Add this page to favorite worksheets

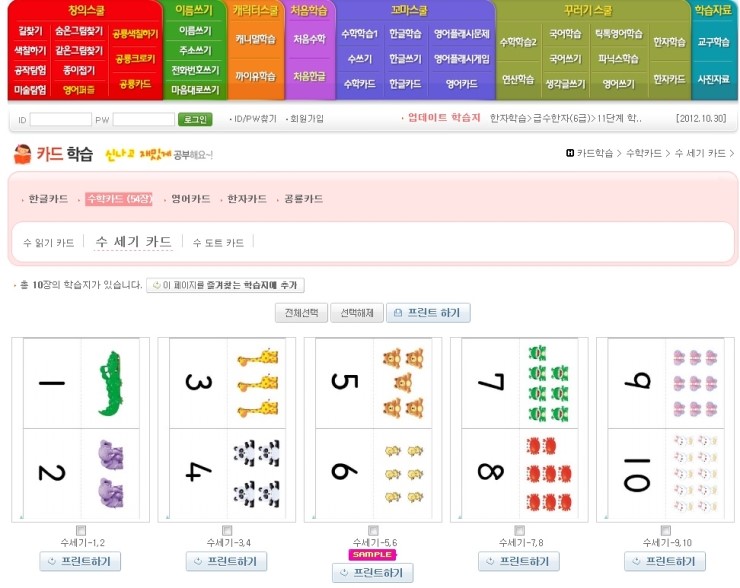coord(225,285)
